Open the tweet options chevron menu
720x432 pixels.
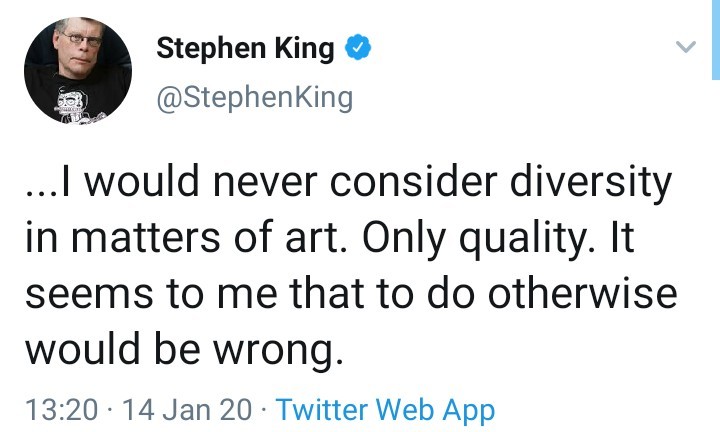coord(685,47)
